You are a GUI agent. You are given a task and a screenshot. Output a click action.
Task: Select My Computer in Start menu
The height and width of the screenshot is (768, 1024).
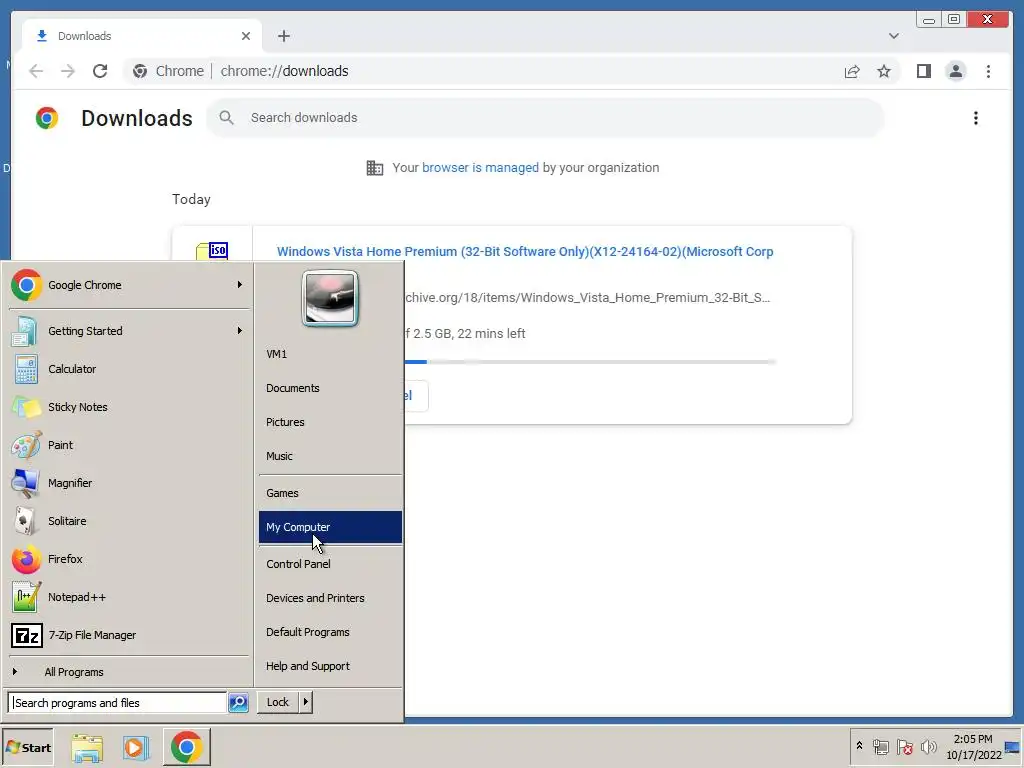coord(330,527)
